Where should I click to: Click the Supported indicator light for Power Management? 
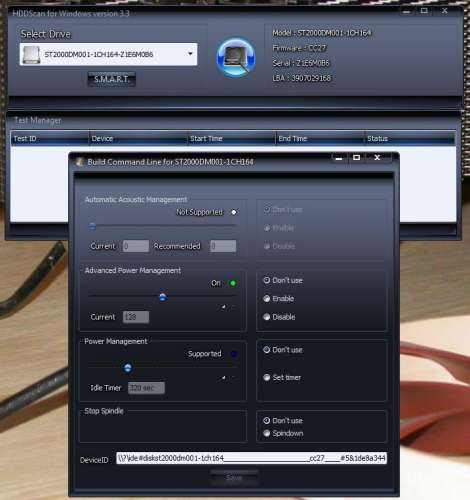pyautogui.click(x=234, y=354)
